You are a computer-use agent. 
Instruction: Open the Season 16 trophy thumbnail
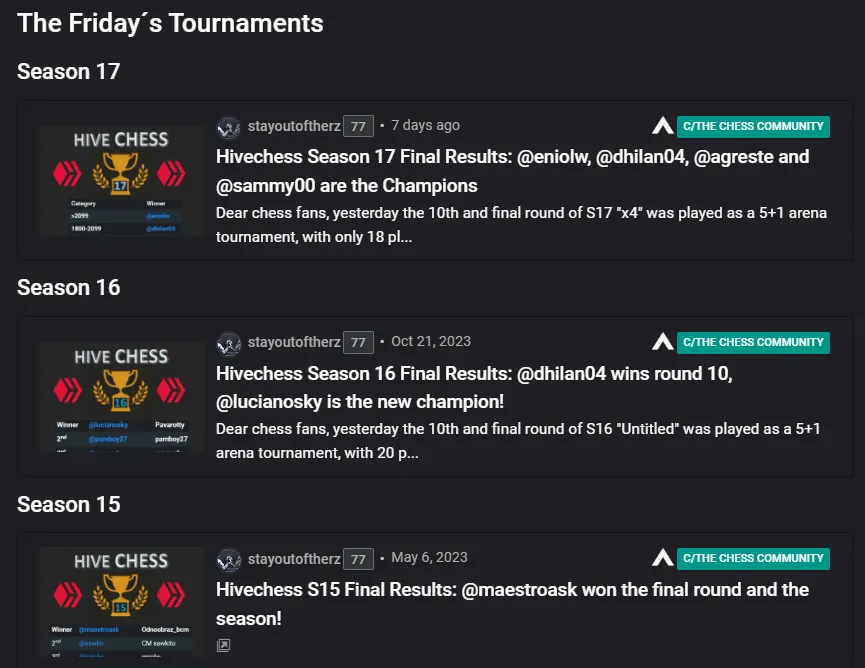click(x=121, y=397)
